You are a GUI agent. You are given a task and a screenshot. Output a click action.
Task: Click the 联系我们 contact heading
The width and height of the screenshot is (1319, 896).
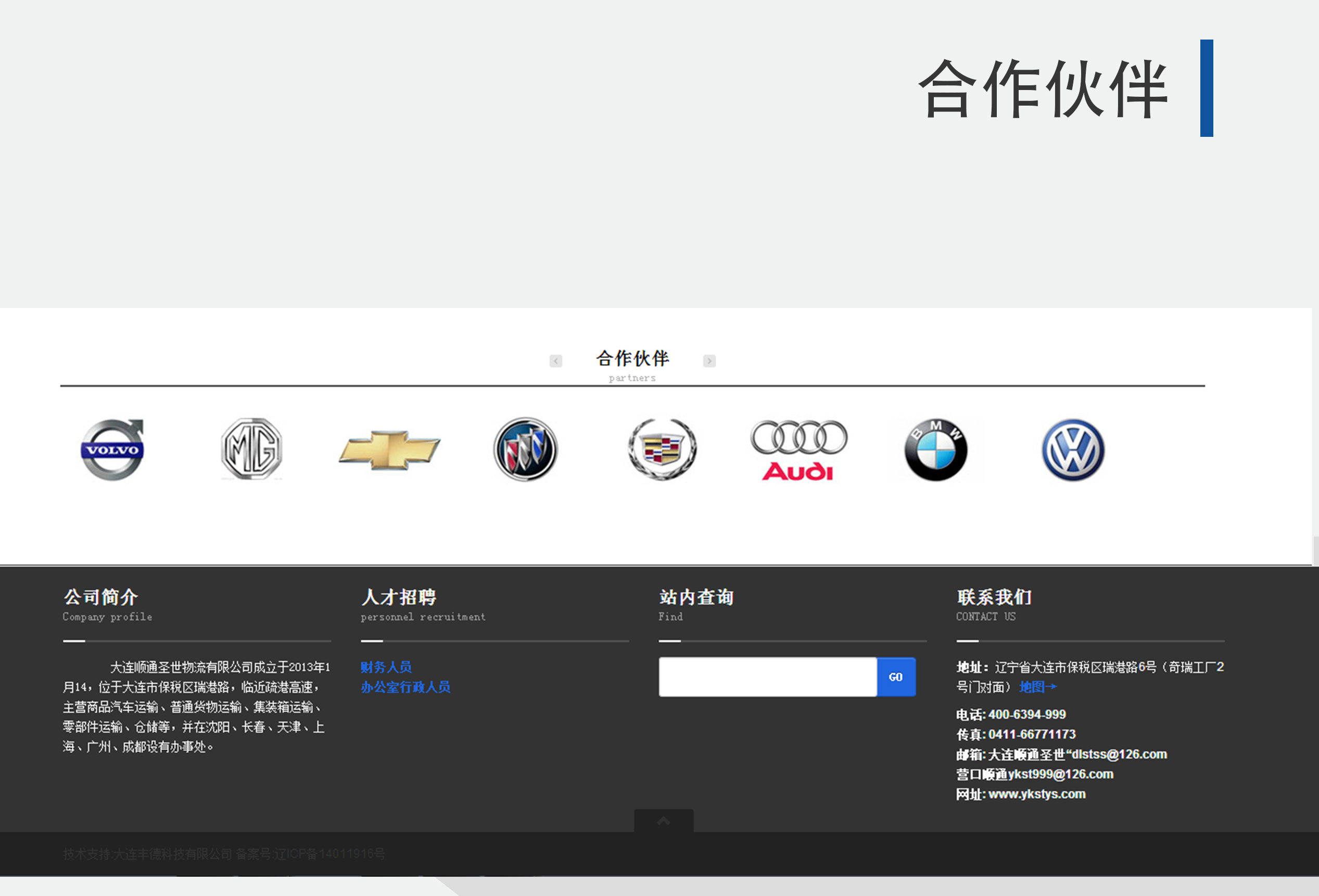[994, 597]
